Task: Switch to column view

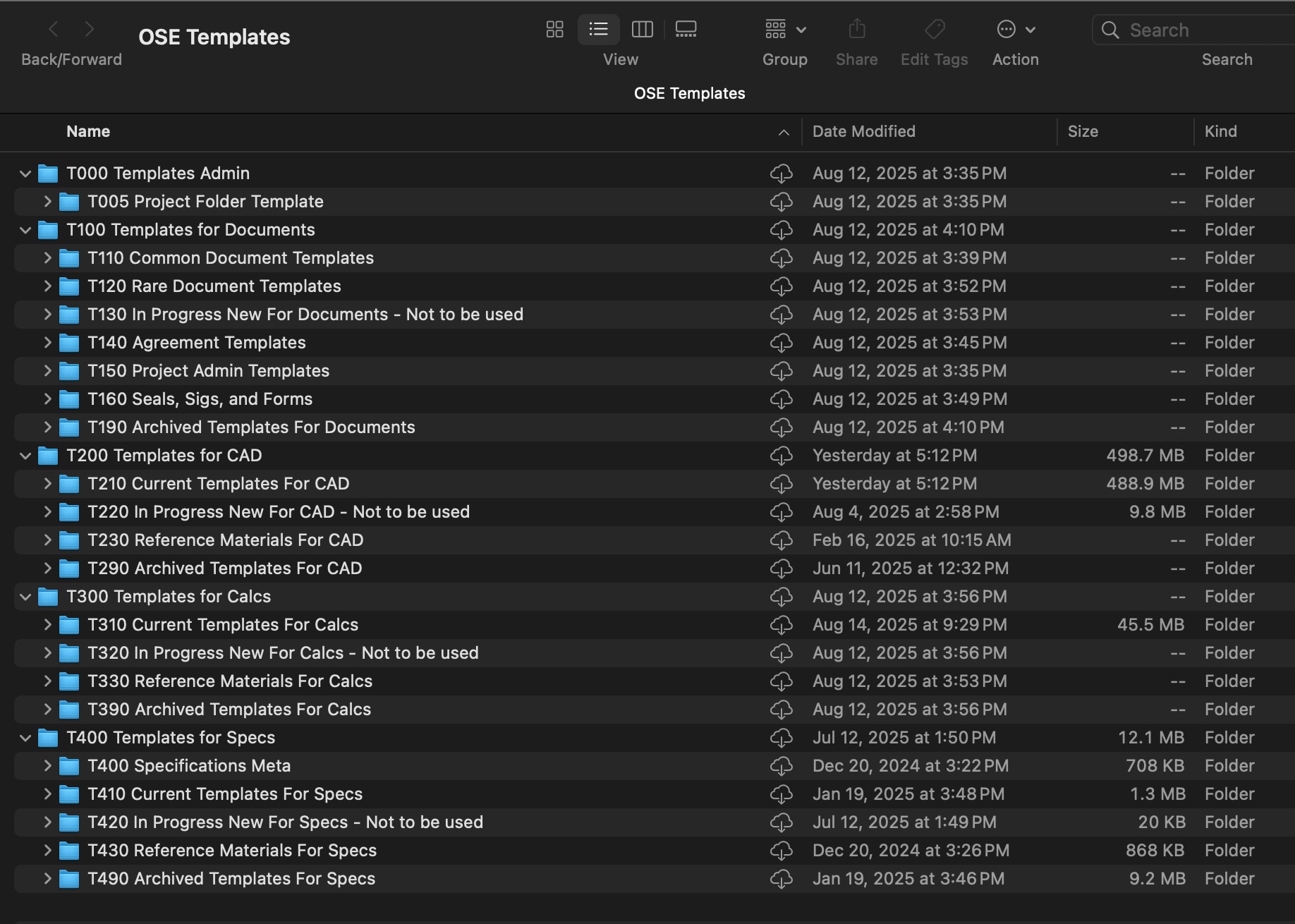Action: coord(643,30)
